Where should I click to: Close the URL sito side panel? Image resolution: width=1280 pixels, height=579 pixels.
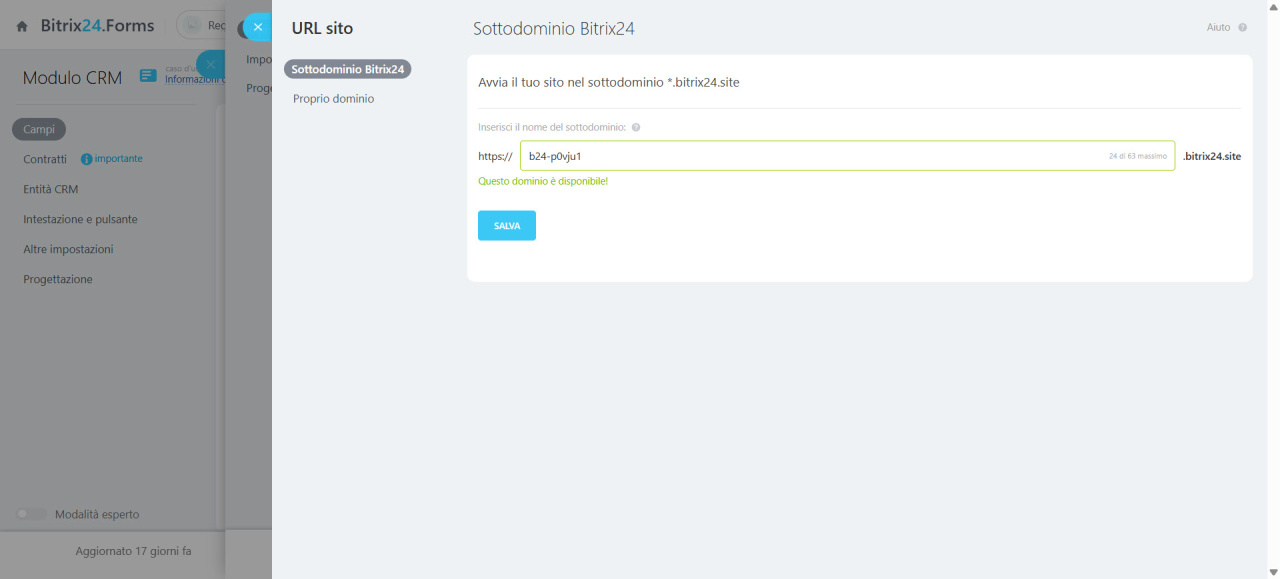(258, 27)
